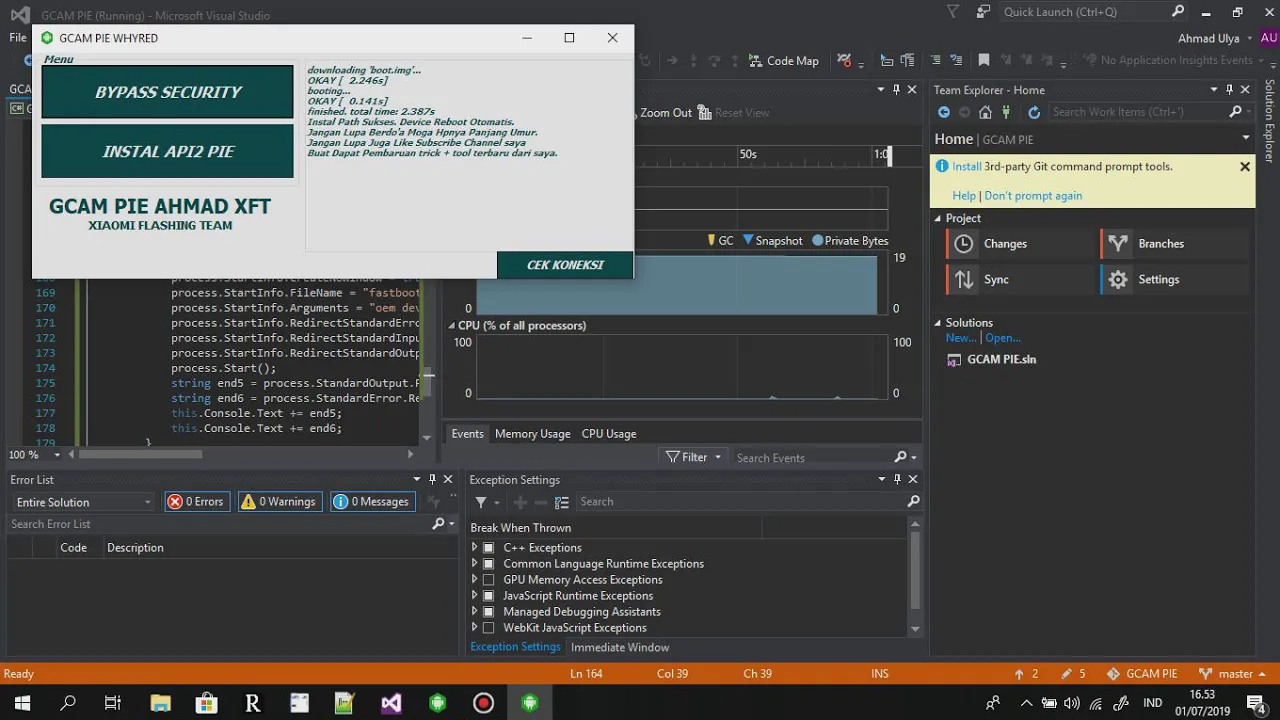Click the notifications filter flag icon
The width and height of the screenshot is (1280, 720).
click(x=953, y=12)
